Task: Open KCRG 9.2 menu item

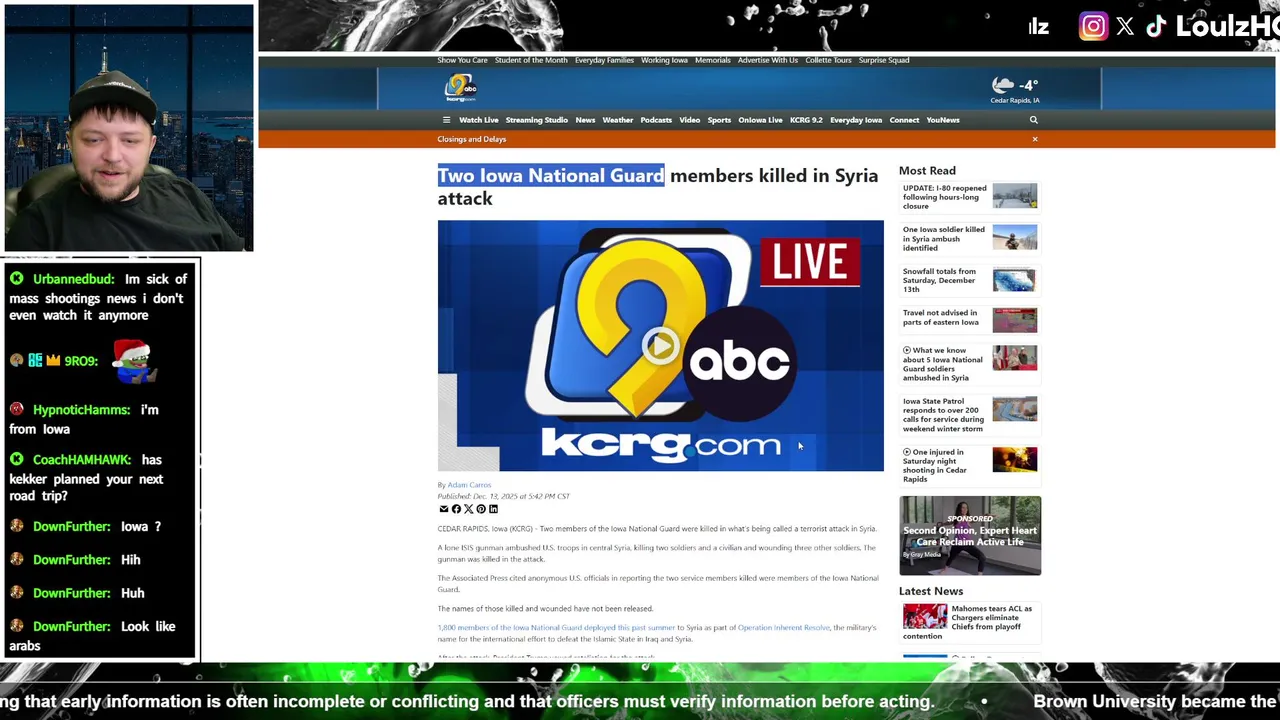Action: click(806, 120)
